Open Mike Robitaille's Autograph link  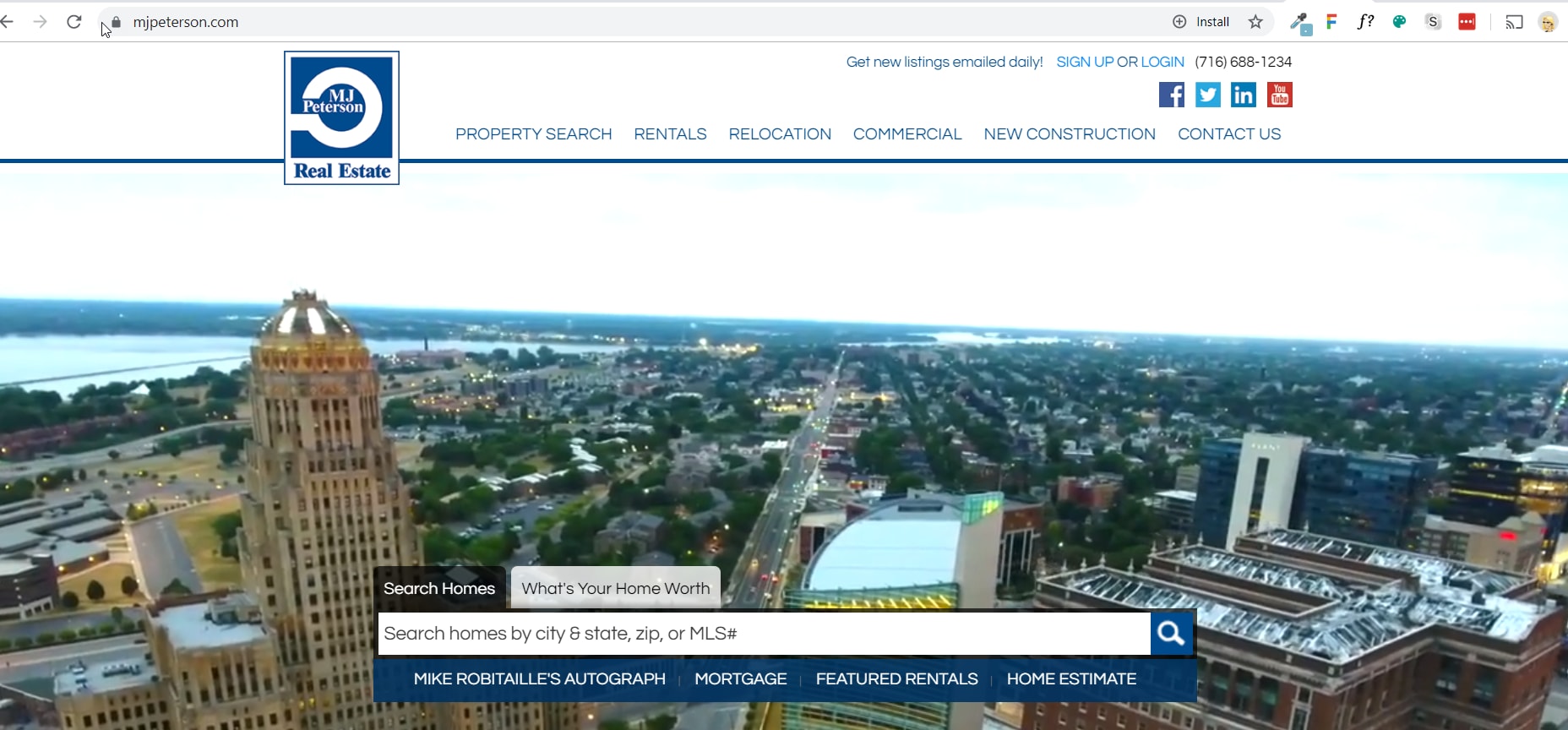[x=539, y=679]
